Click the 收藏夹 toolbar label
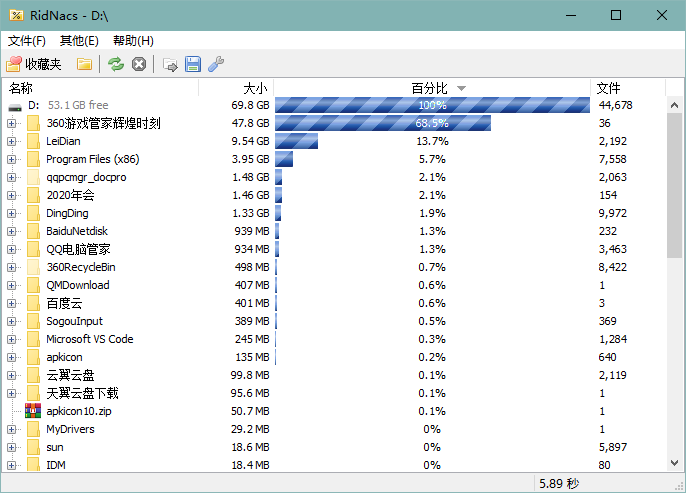 tap(43, 64)
